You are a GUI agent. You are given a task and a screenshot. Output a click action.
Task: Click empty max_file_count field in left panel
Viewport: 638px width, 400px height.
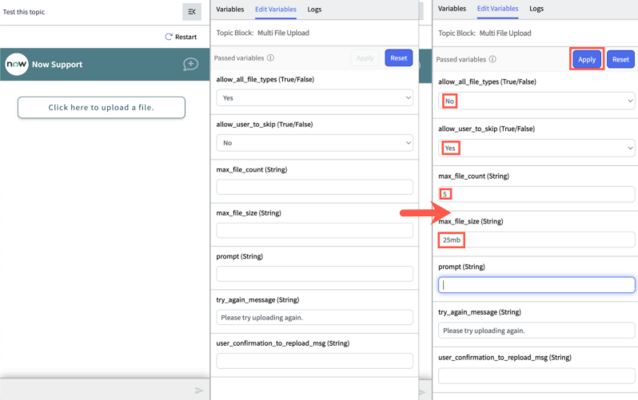pos(315,187)
